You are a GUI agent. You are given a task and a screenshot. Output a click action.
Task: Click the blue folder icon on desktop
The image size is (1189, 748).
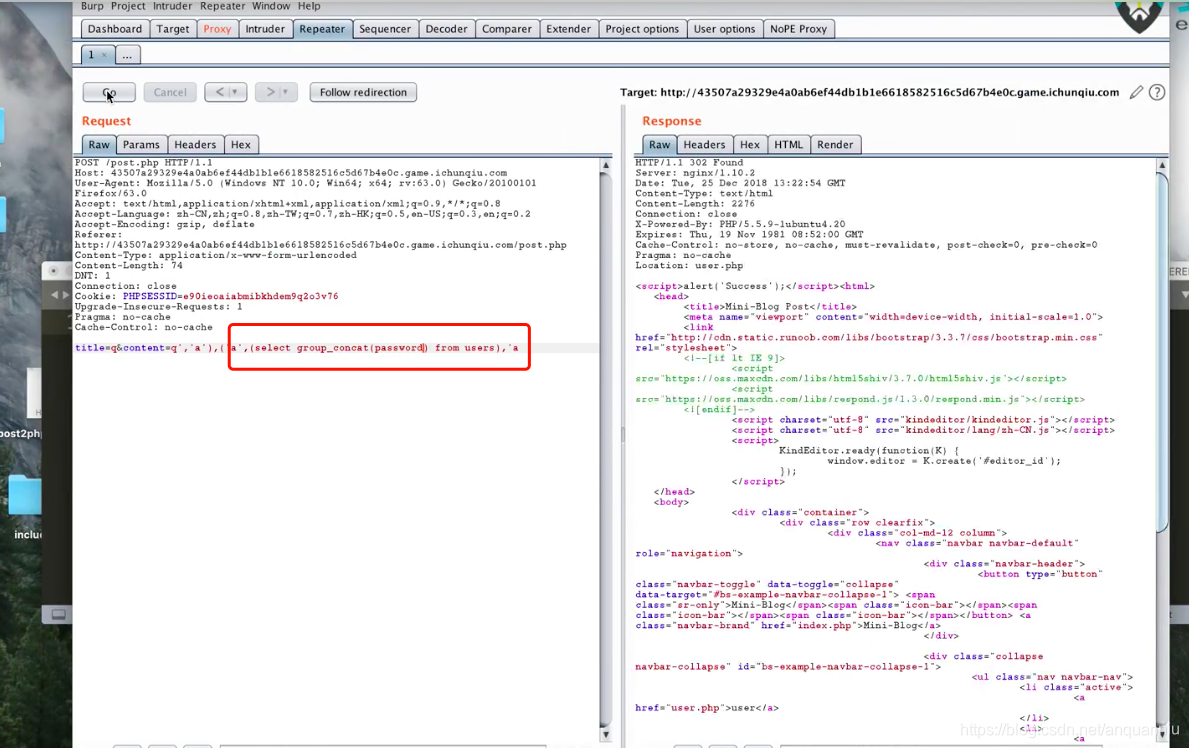pyautogui.click(x=24, y=495)
